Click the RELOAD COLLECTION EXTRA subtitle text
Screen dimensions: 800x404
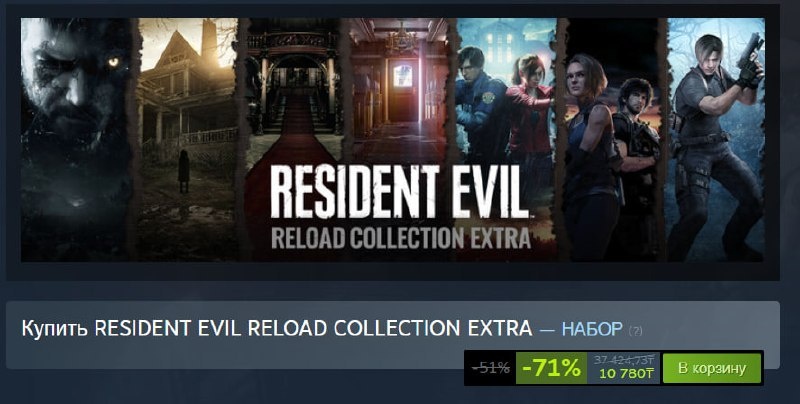(x=401, y=238)
